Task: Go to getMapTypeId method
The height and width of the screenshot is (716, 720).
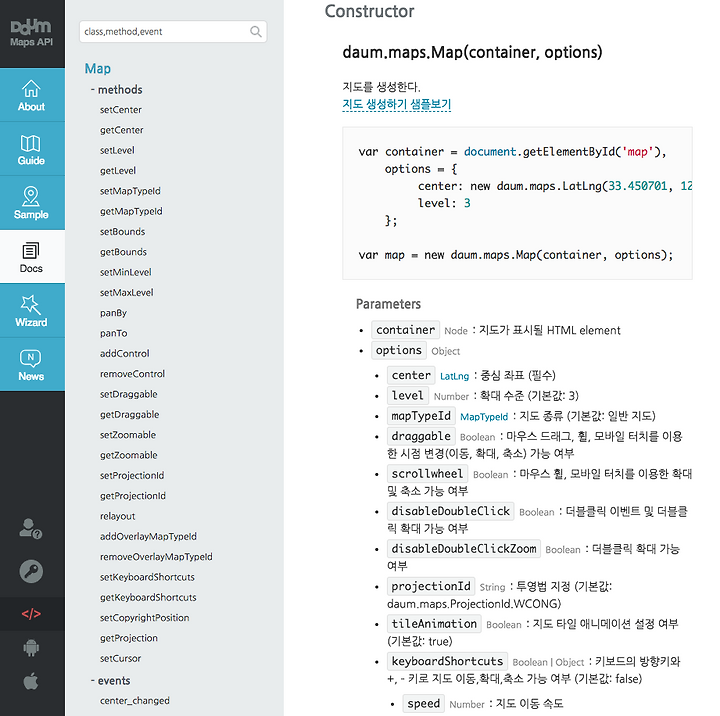Action: tap(131, 211)
